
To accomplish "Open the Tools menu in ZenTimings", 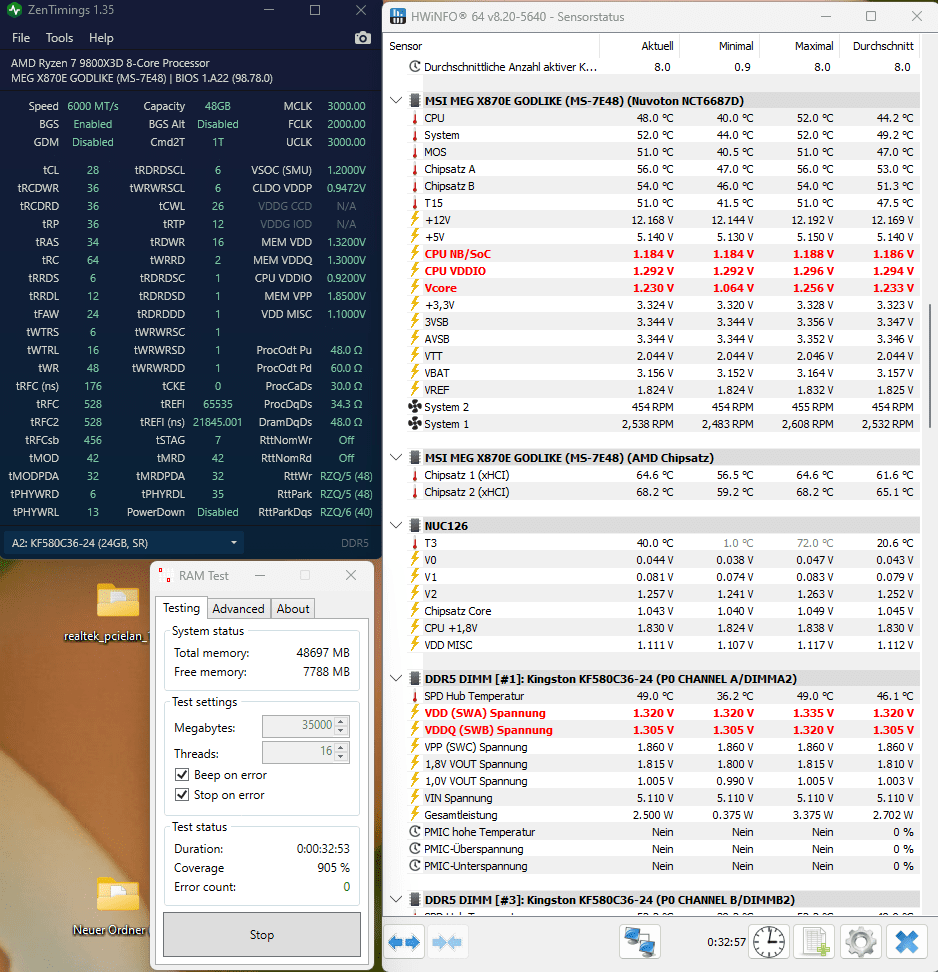I will point(60,38).
